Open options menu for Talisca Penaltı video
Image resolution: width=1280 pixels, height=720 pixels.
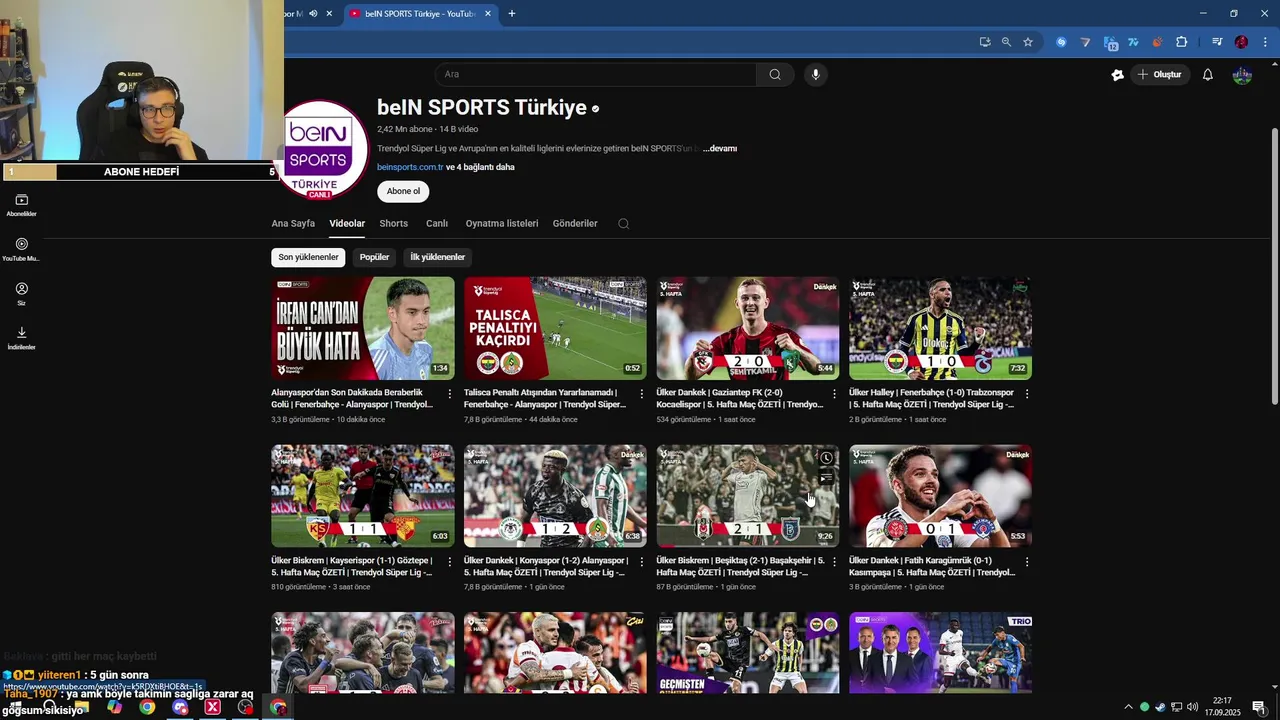(642, 394)
